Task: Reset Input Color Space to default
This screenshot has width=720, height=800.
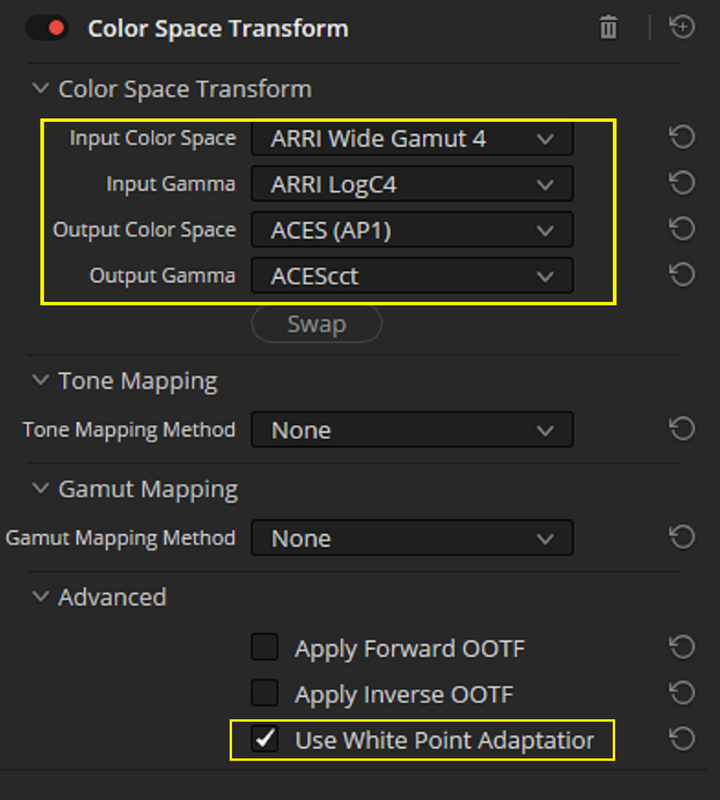Action: pyautogui.click(x=682, y=137)
